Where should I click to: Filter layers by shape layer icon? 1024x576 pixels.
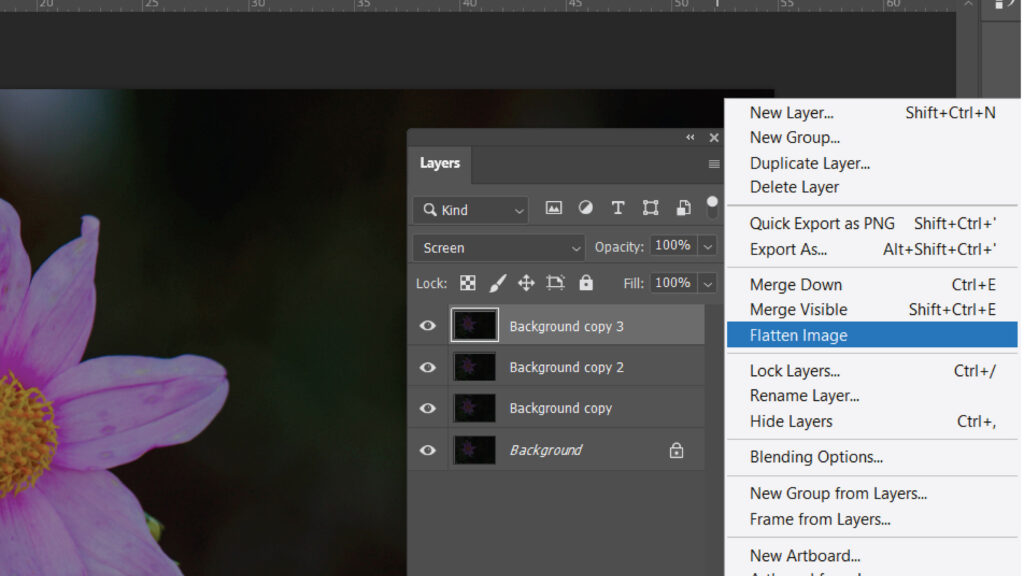[650, 208]
